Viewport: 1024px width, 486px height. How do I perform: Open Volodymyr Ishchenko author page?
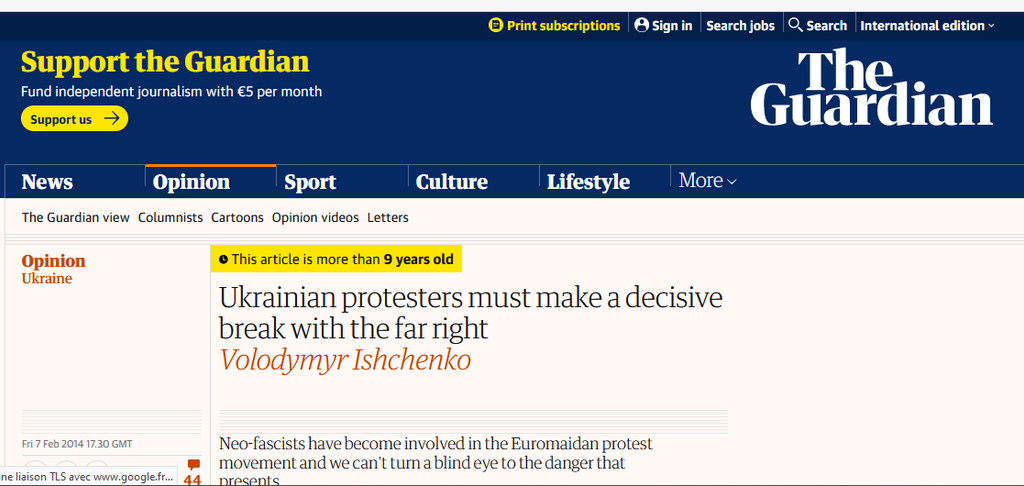(x=345, y=360)
